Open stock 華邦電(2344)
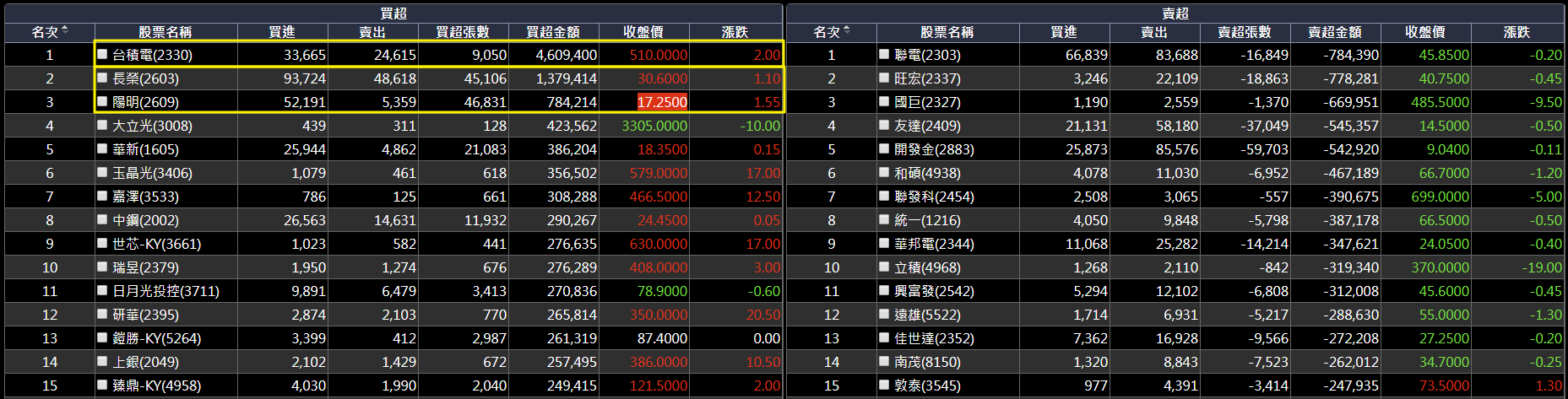Viewport: 1568px width, 399px height. point(934,244)
